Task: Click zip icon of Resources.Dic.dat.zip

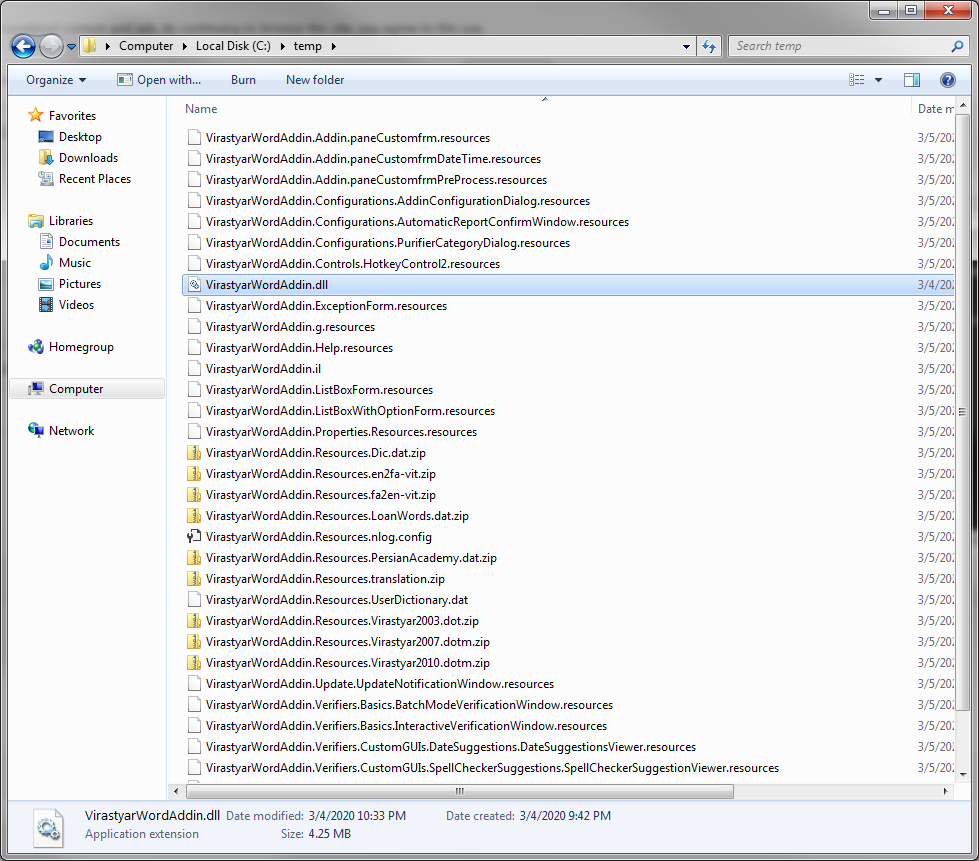Action: click(x=194, y=453)
